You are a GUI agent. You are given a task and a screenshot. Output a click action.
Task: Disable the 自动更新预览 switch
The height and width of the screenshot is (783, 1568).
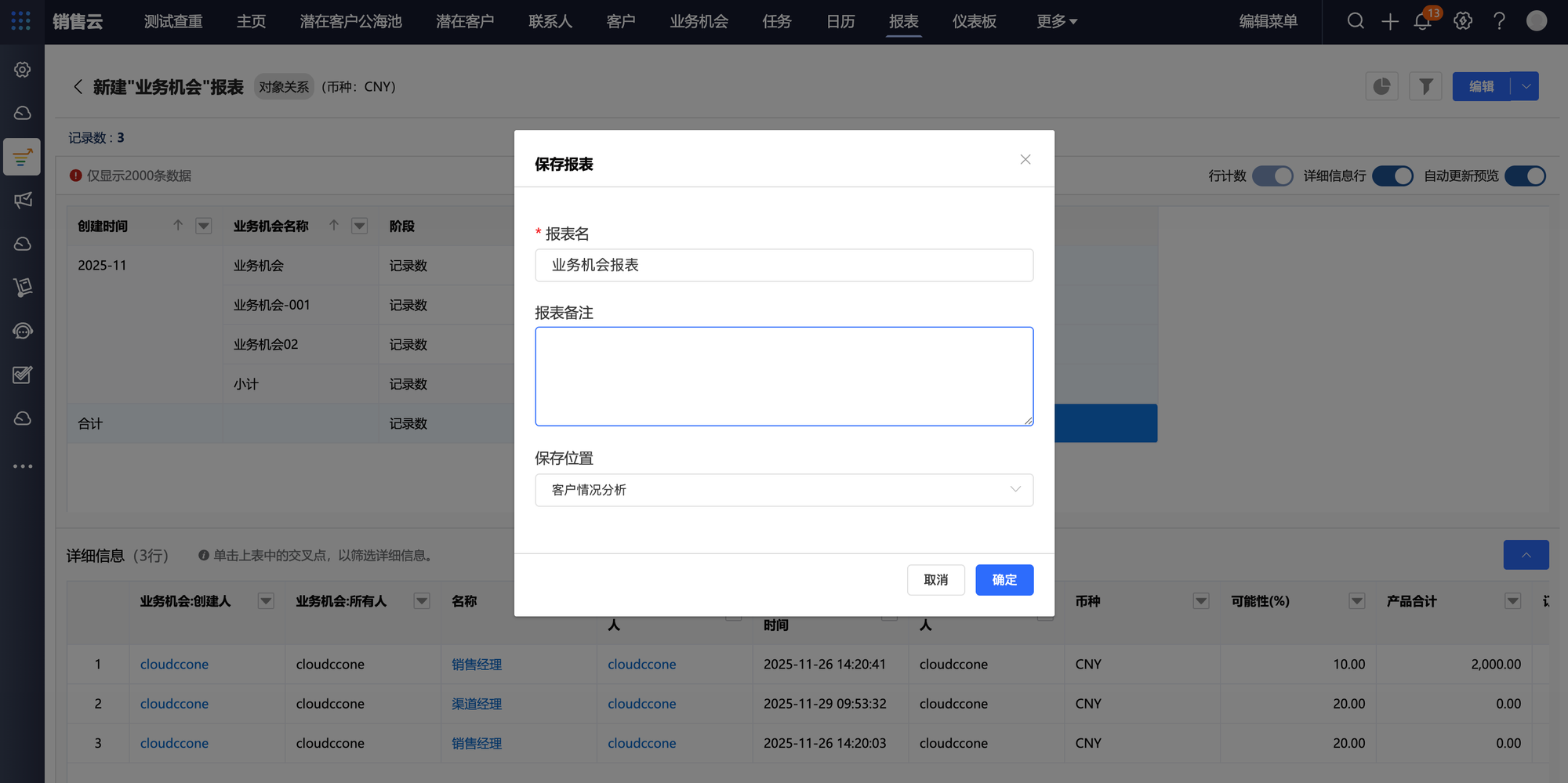coord(1525,176)
